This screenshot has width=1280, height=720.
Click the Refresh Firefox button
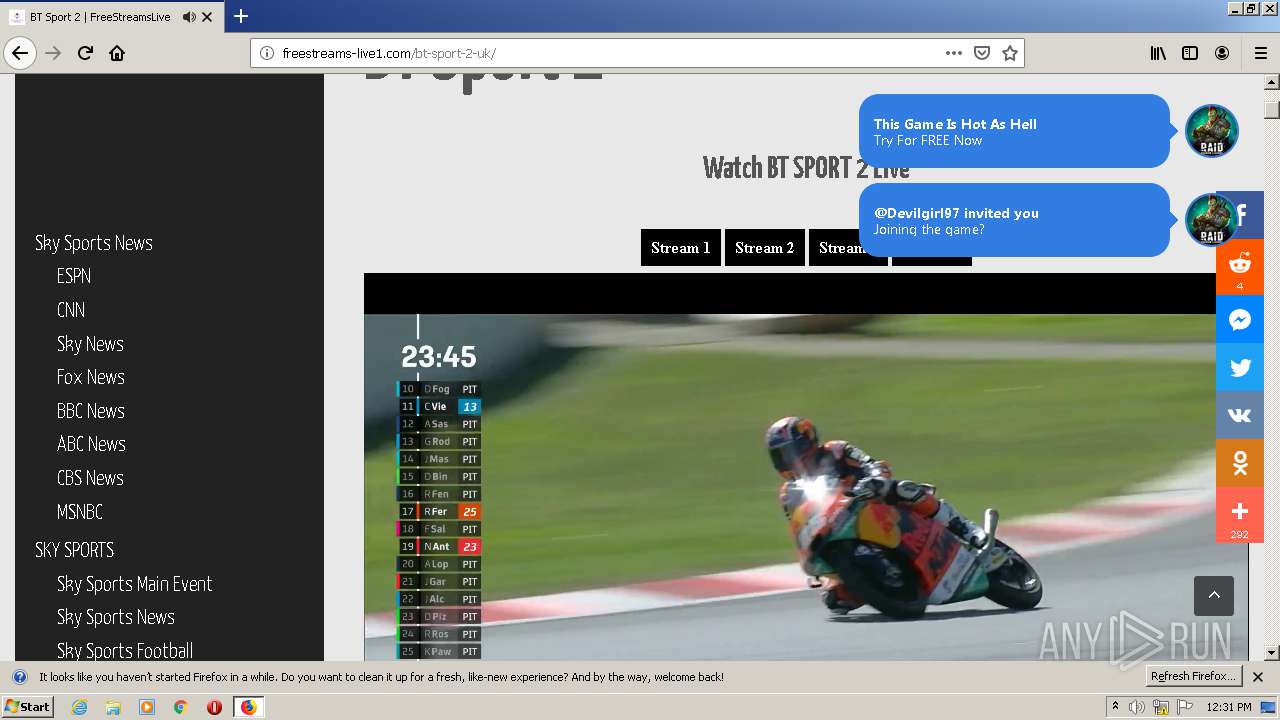click(x=1194, y=676)
